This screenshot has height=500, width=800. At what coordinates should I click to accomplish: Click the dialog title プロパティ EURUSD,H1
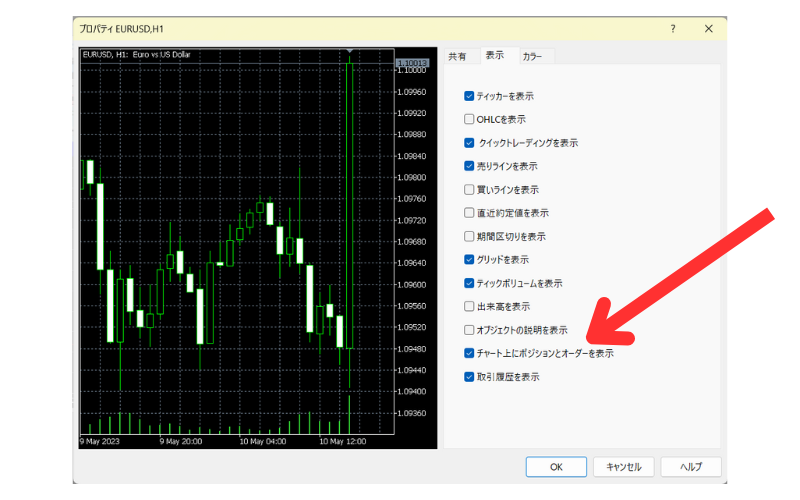121,29
